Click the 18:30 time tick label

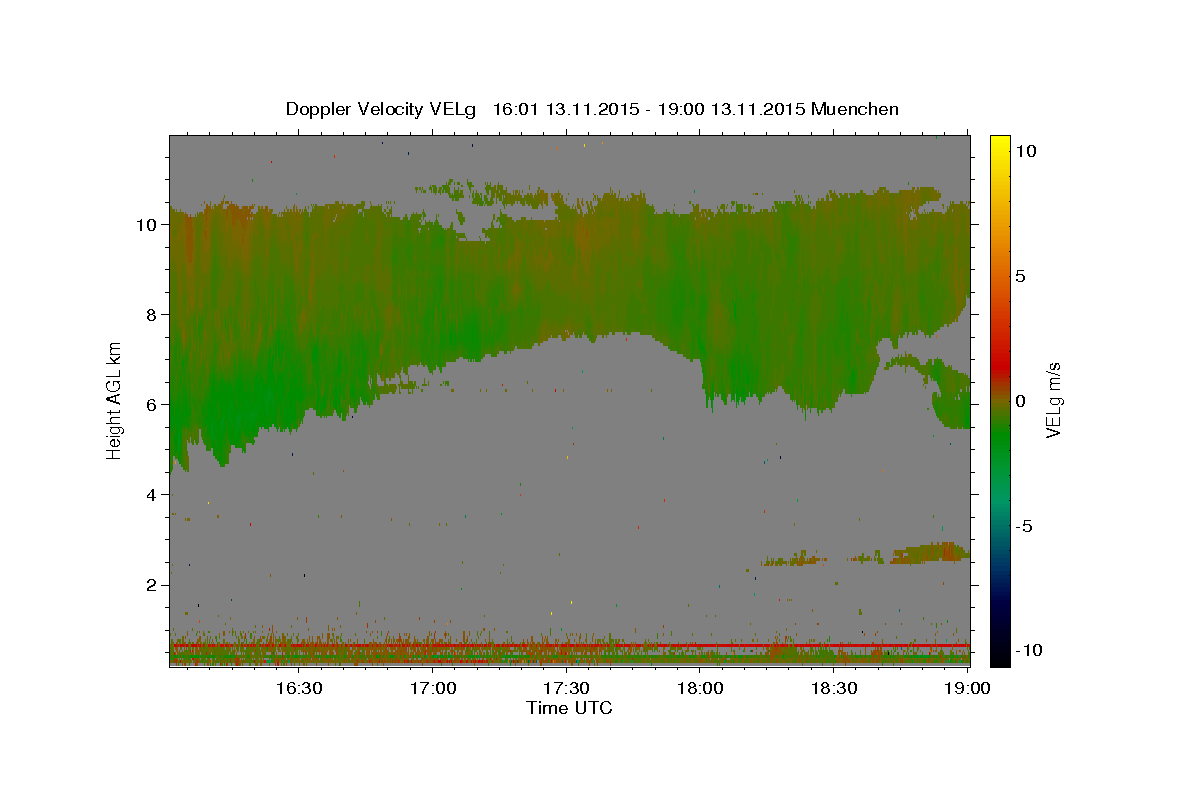click(x=834, y=688)
